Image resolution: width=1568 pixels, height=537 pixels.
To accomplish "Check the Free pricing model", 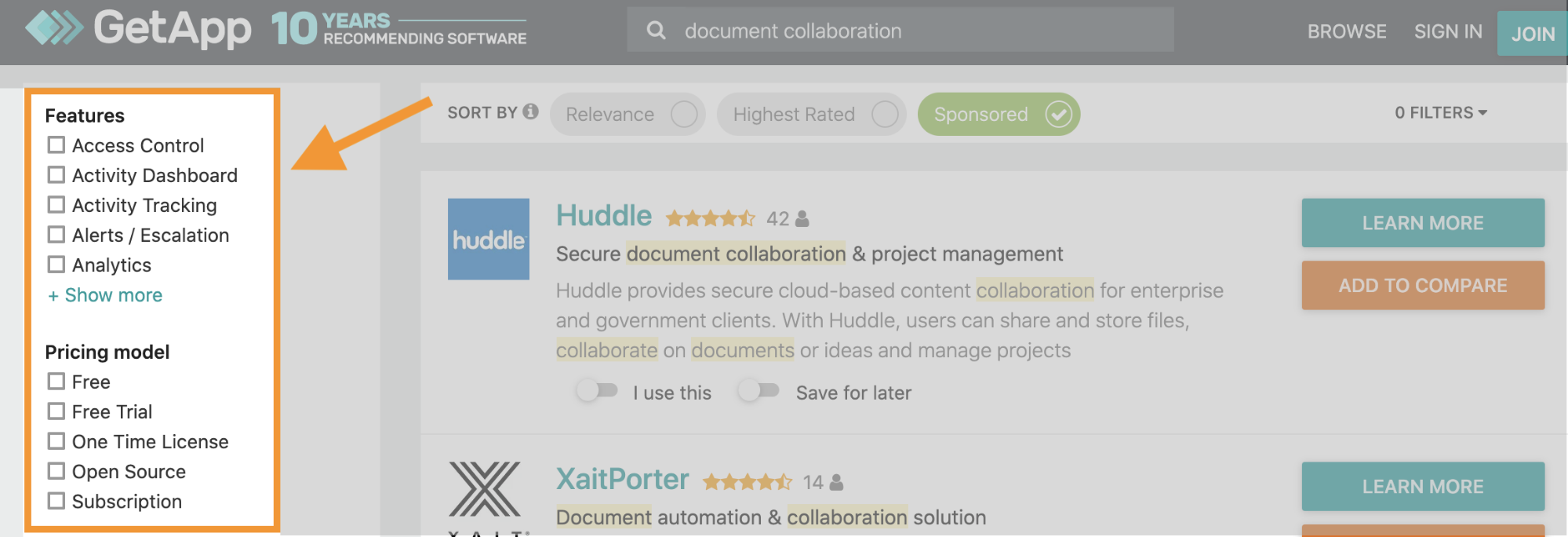I will [x=56, y=382].
